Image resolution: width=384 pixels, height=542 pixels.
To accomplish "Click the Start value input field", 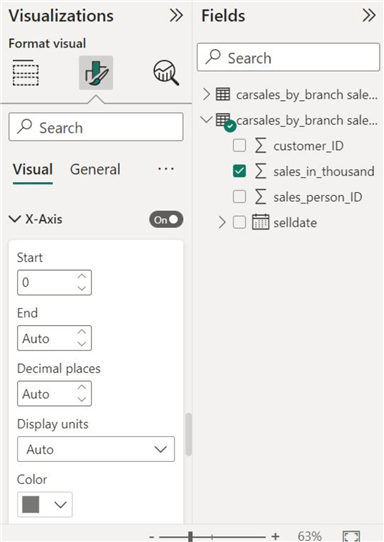I will (54, 282).
